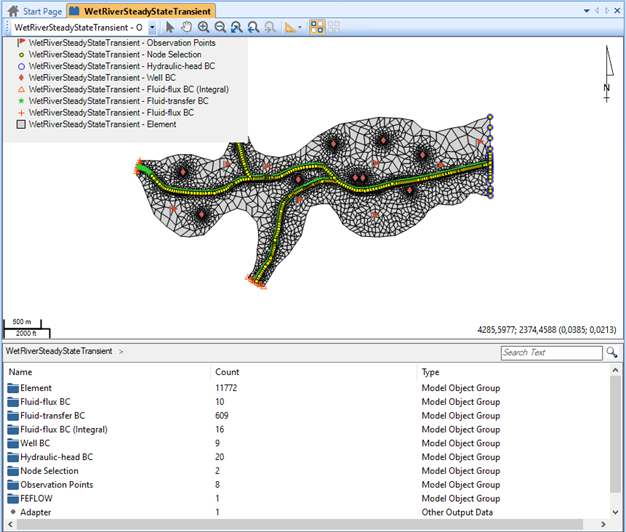
Task: Click the Element legend grey square
Action: [21, 124]
